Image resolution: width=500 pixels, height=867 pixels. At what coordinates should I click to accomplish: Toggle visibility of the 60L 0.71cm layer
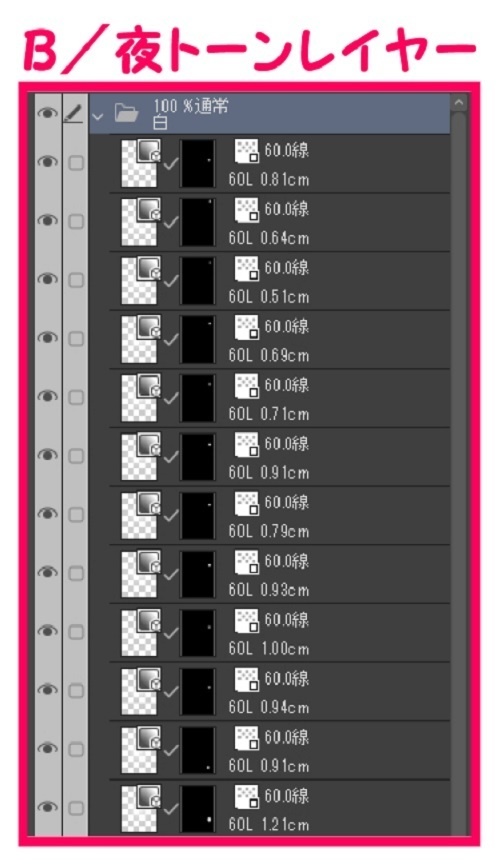pos(47,396)
